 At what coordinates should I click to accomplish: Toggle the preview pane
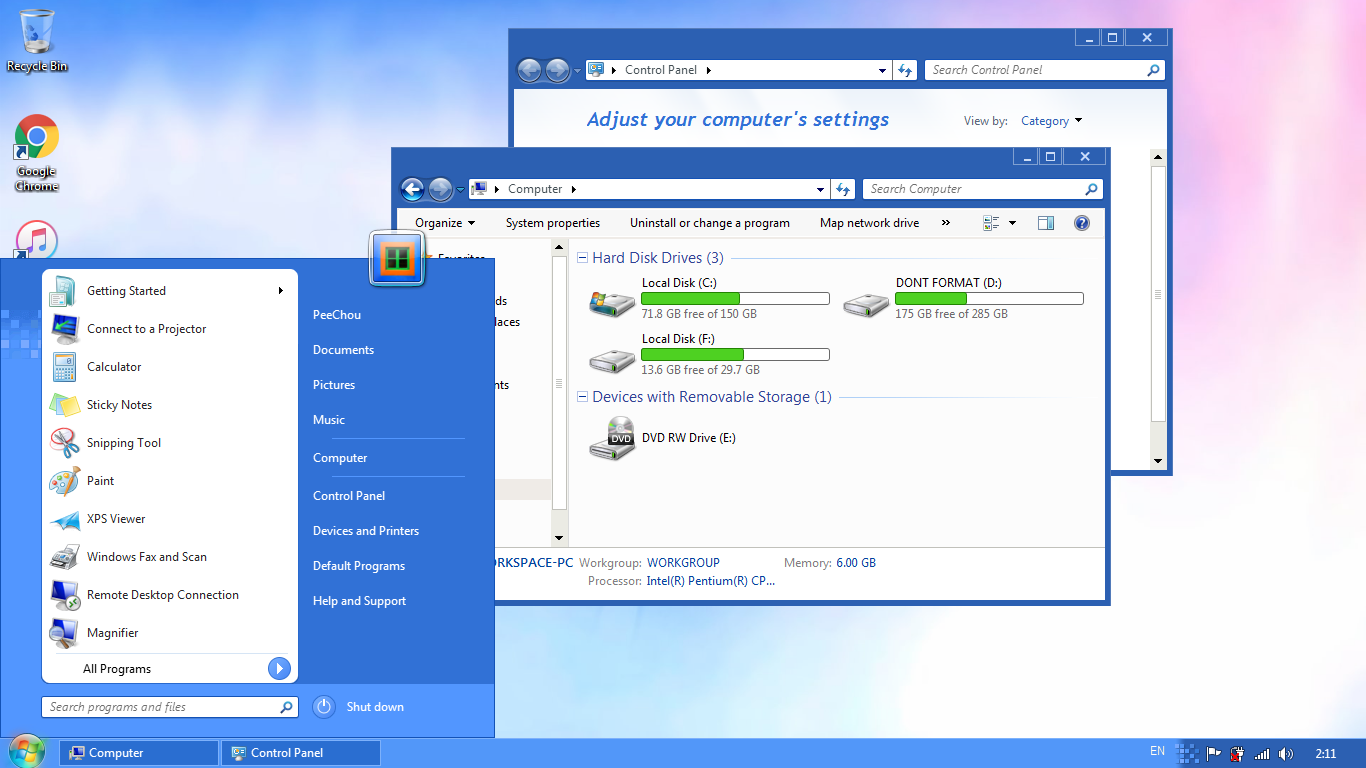pos(1046,223)
